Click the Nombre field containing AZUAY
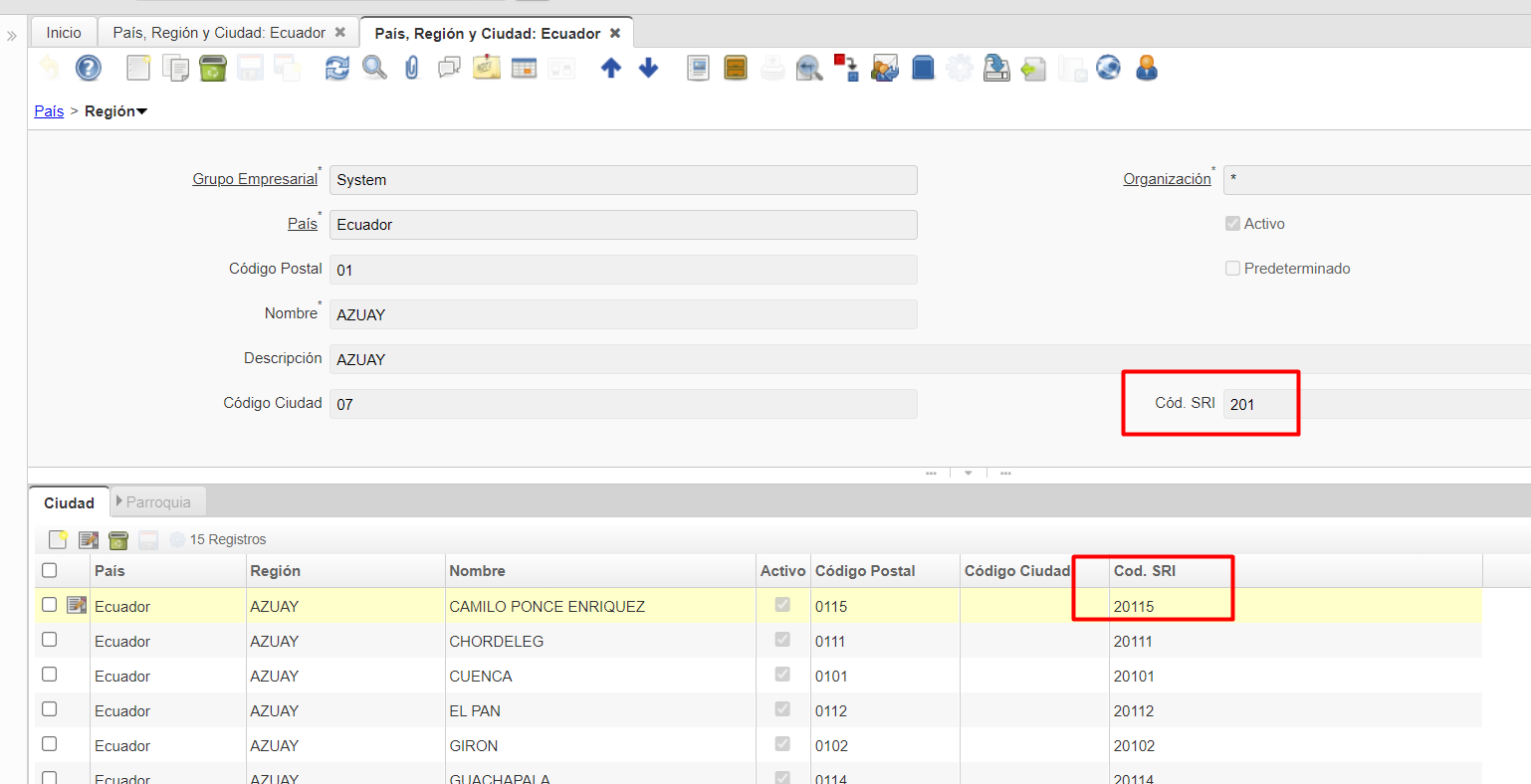1531x784 pixels. click(x=623, y=314)
